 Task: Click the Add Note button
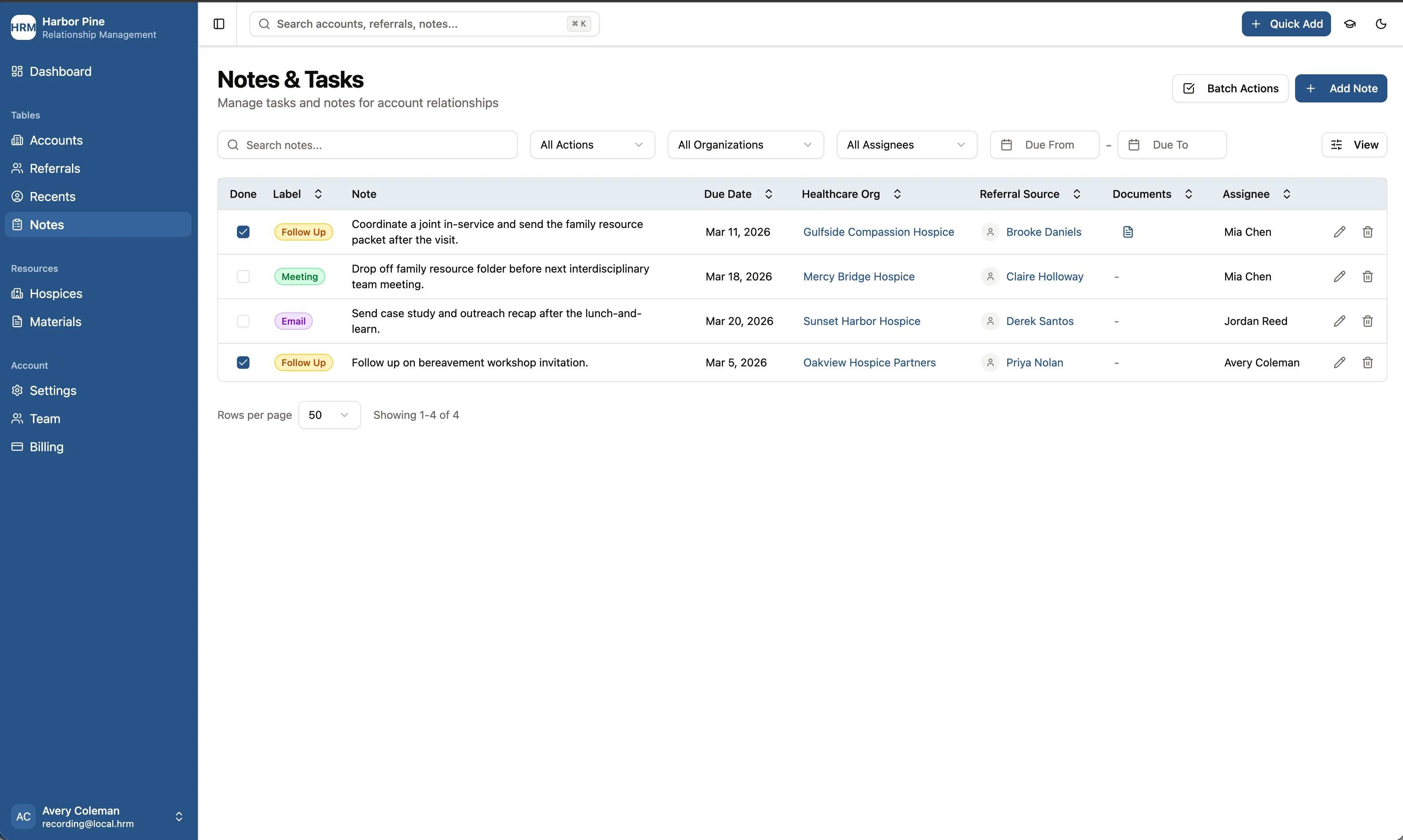click(x=1341, y=88)
